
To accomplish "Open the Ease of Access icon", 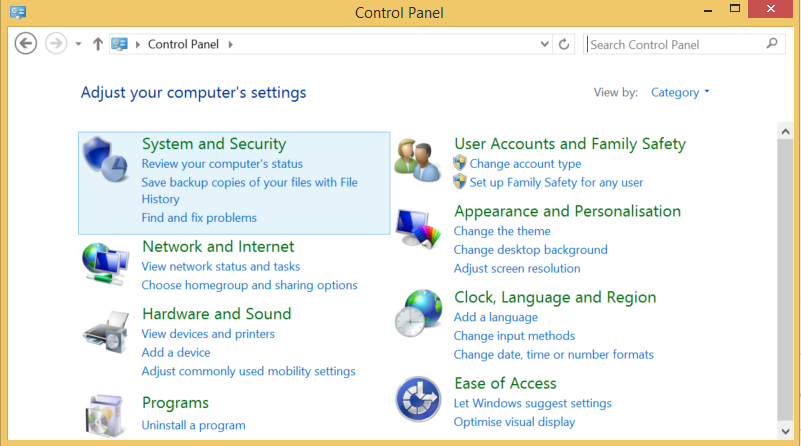I will [418, 399].
